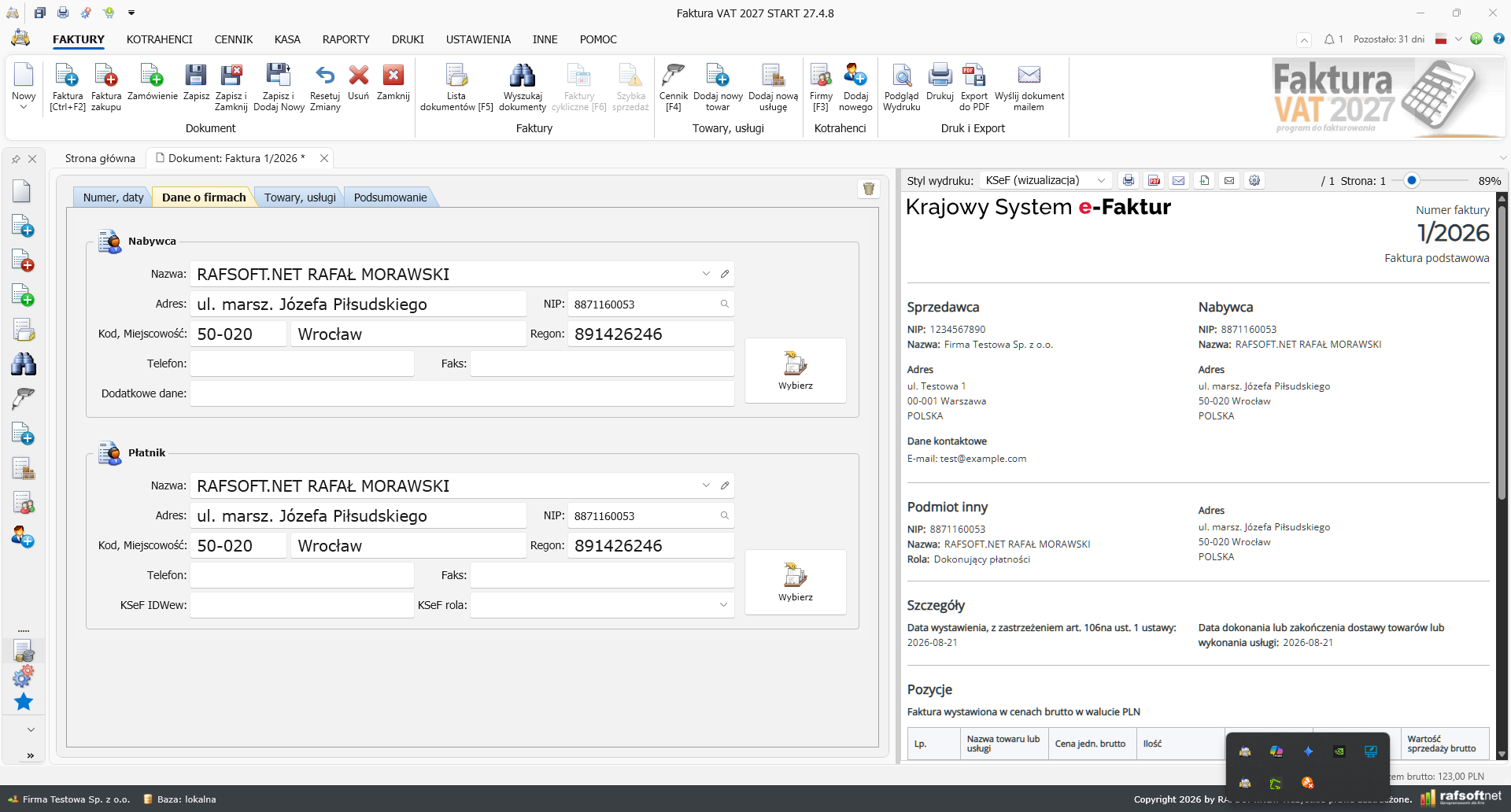Open the USTAWIENIA menu

[x=478, y=39]
